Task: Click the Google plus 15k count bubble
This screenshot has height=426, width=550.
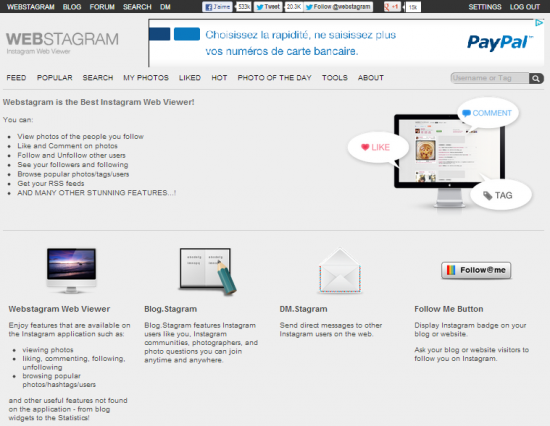Action: (413, 7)
